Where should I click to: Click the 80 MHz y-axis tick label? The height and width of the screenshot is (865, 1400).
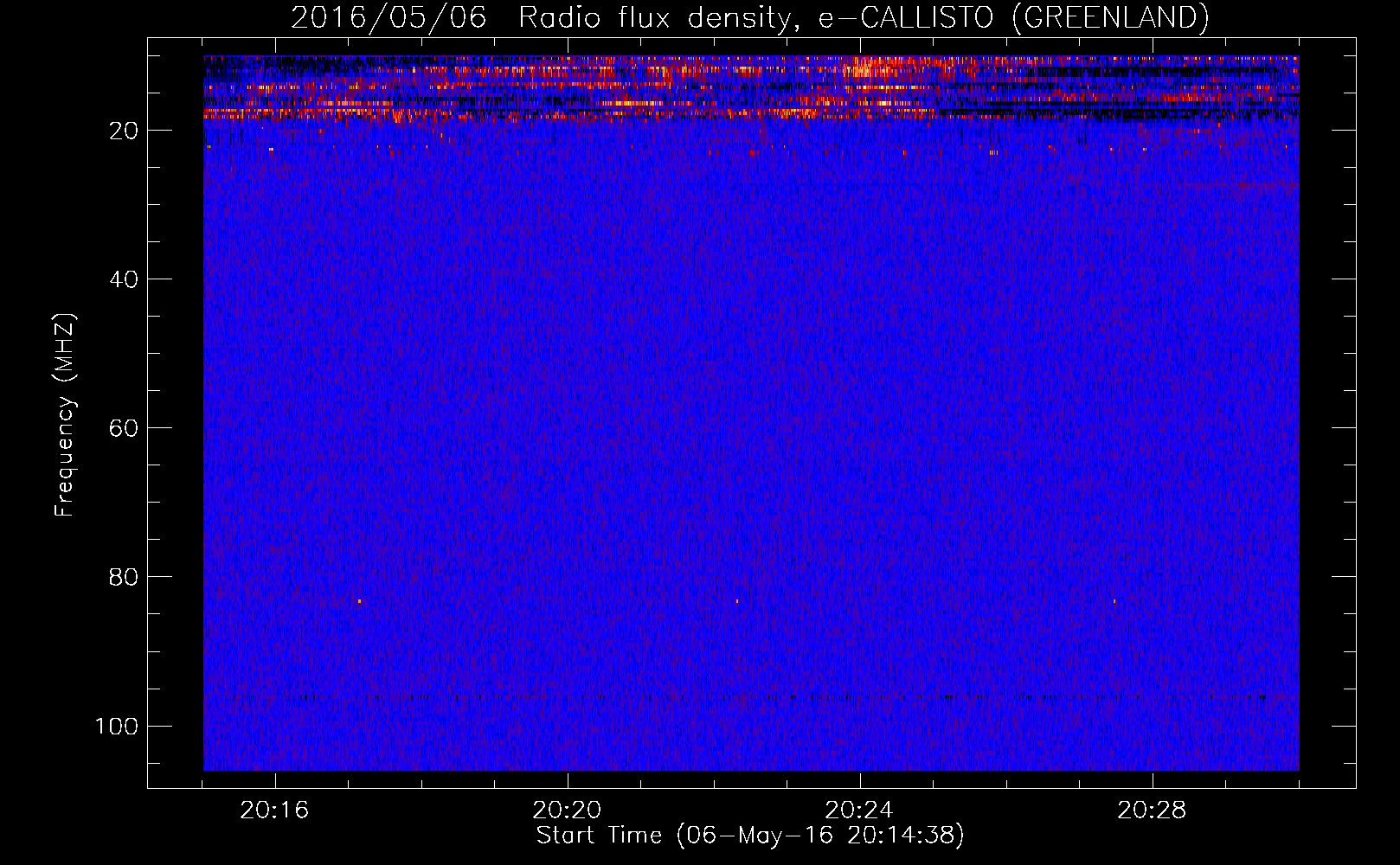(124, 577)
